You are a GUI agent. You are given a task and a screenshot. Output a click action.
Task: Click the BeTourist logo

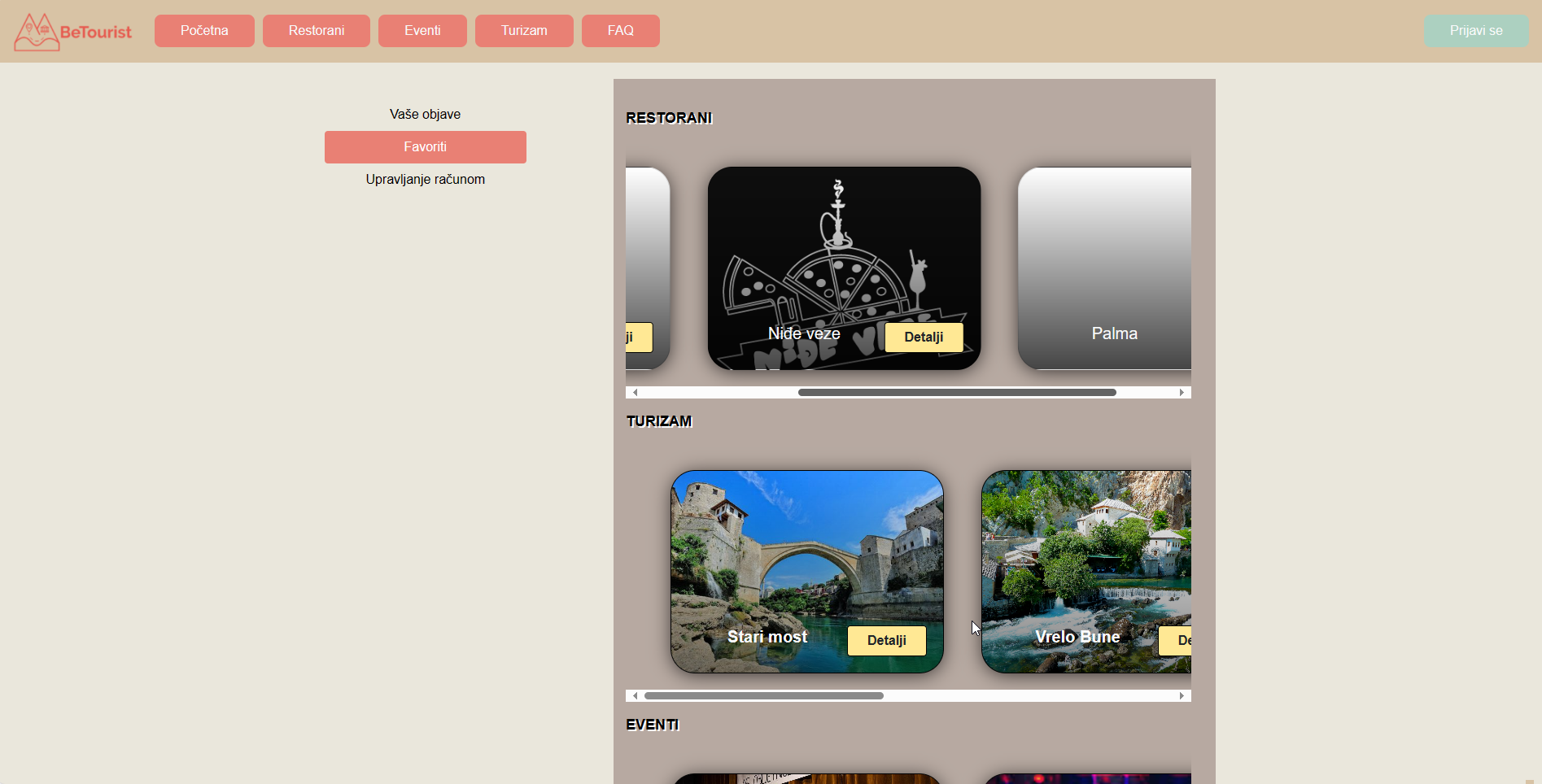tap(72, 32)
